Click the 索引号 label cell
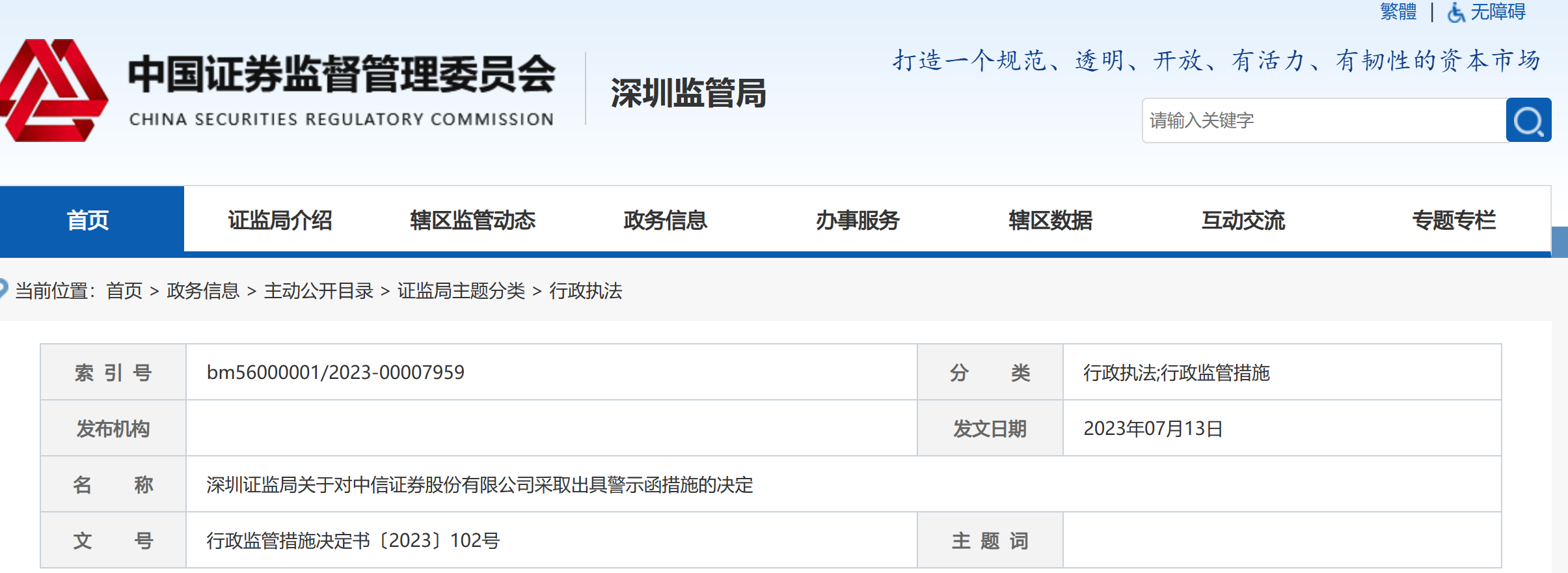 113,372
